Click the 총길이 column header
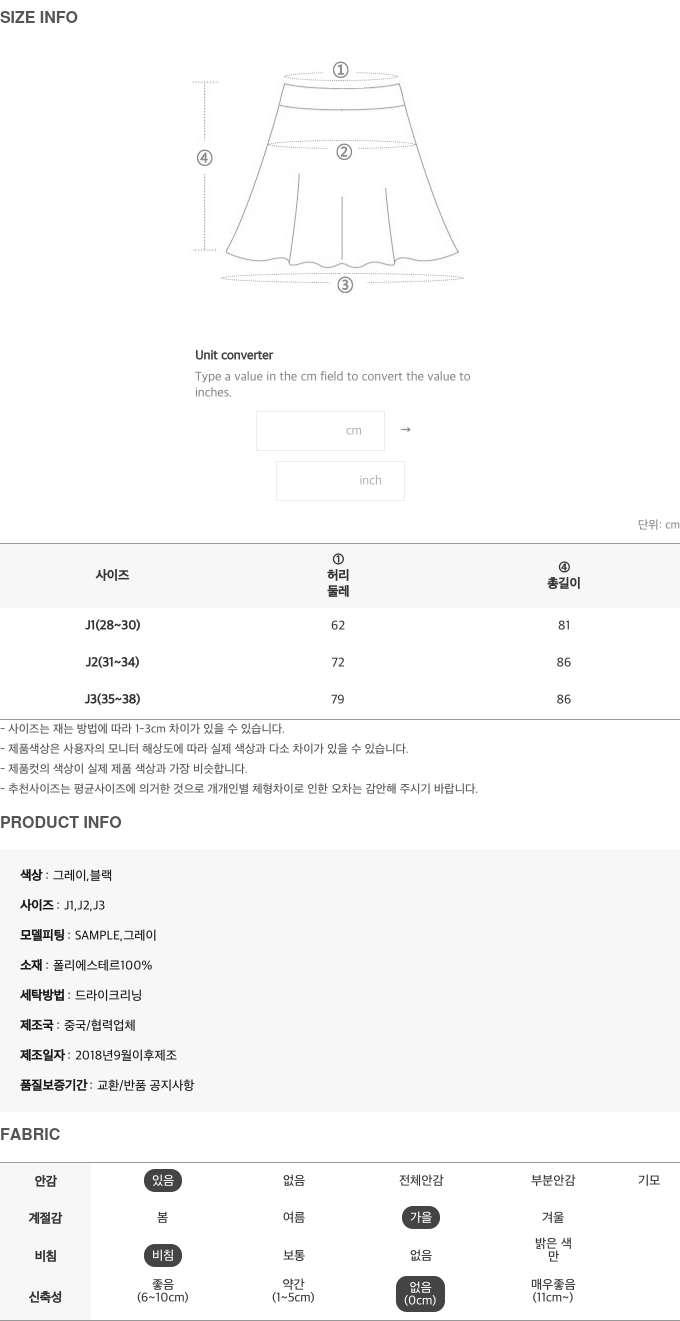The width and height of the screenshot is (680, 1321). (x=564, y=576)
